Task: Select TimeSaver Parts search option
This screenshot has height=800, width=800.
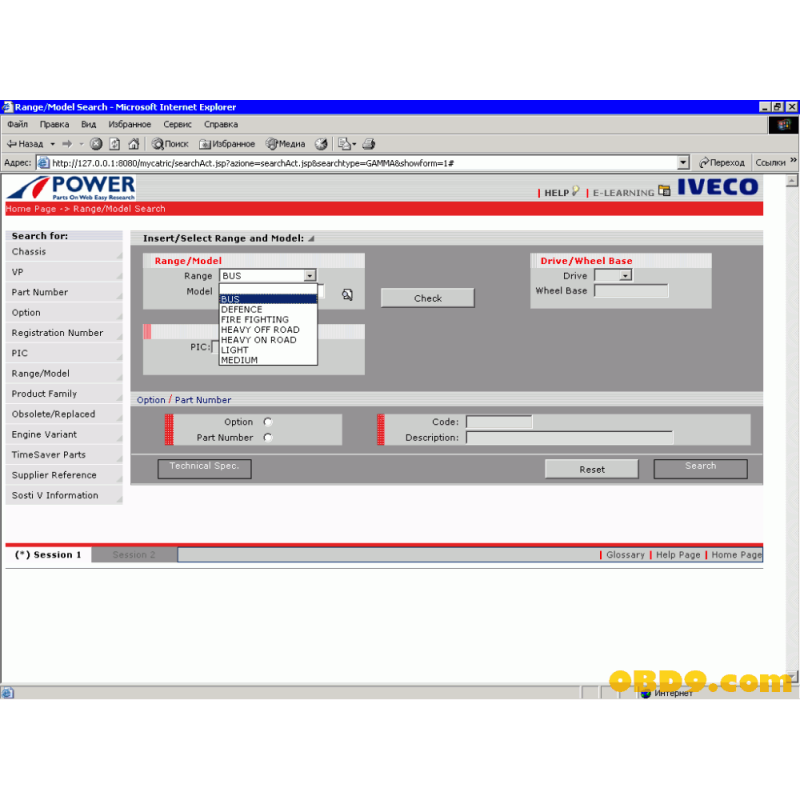Action: (x=64, y=455)
